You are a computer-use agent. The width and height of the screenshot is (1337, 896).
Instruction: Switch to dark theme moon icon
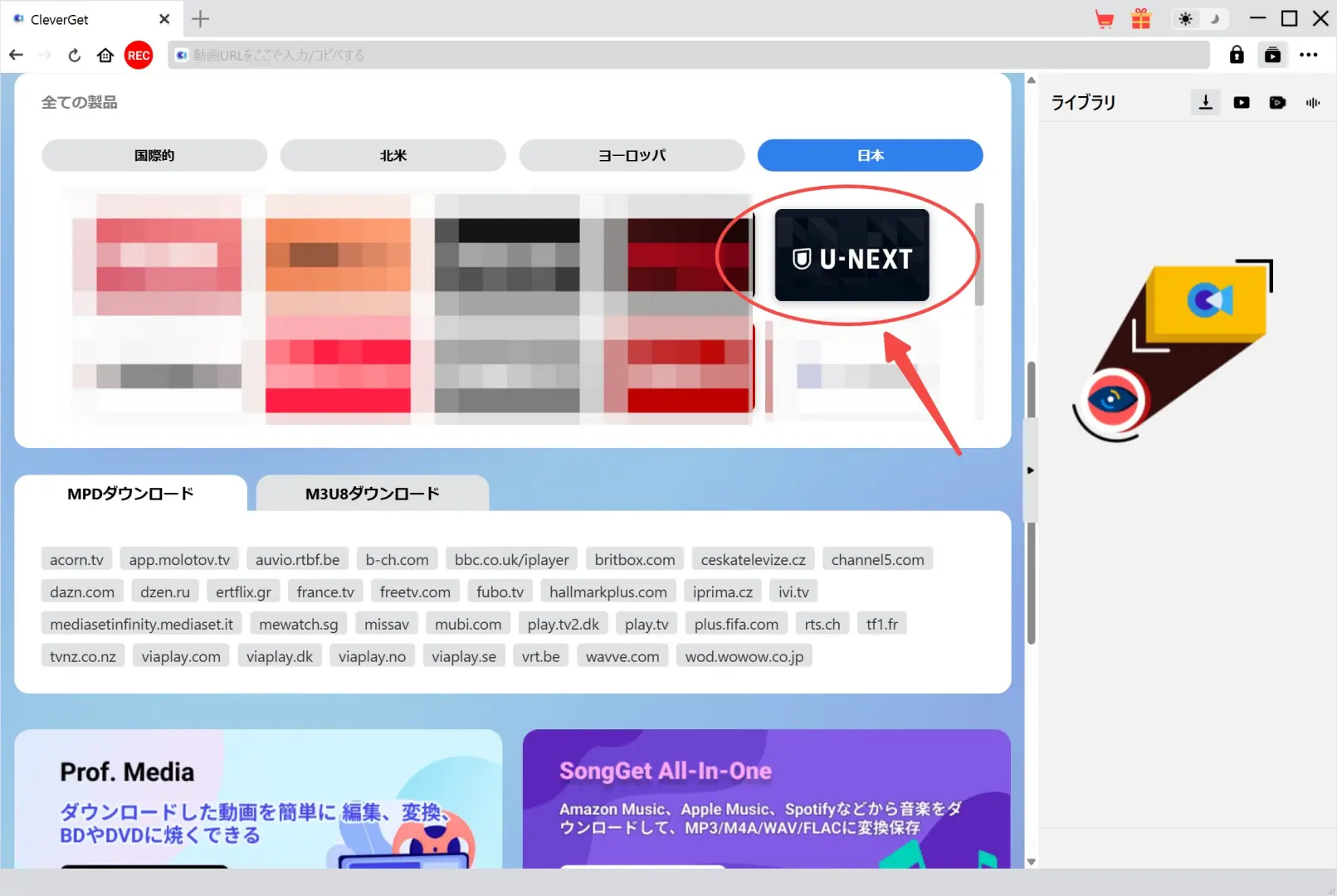click(x=1215, y=19)
